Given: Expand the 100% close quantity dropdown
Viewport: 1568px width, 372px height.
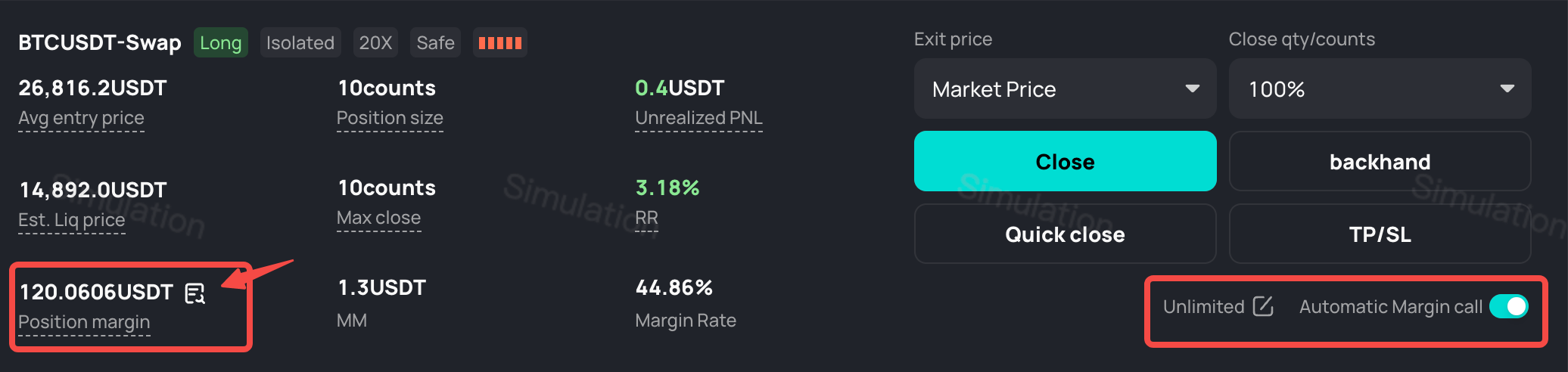Looking at the screenshot, I should point(1380,89).
